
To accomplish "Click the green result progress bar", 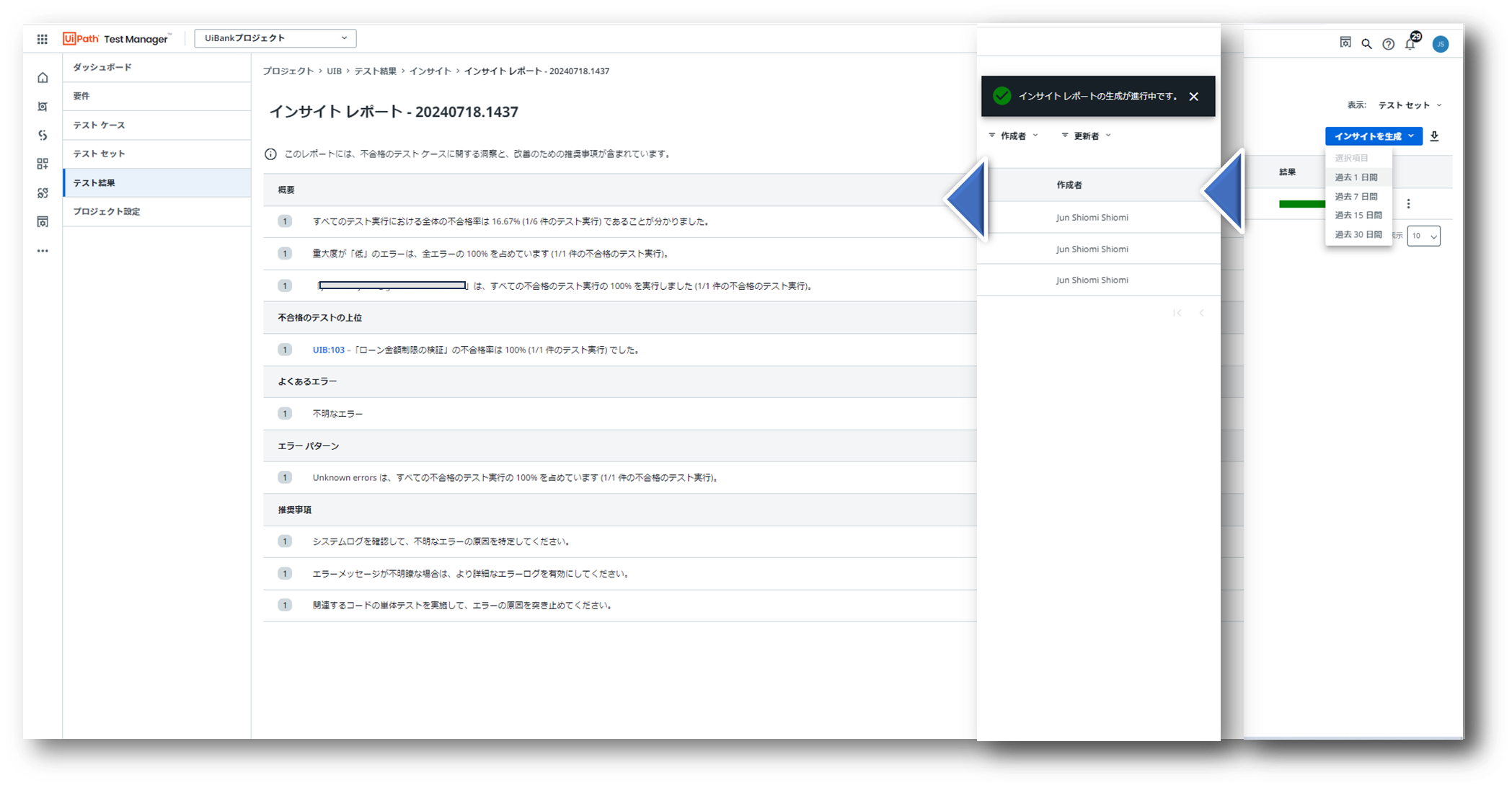I will pos(1301,204).
